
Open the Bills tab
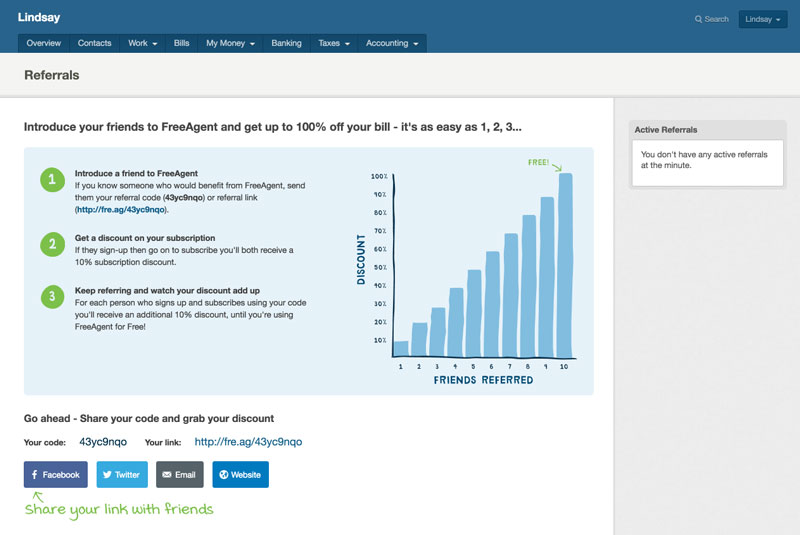(x=181, y=43)
